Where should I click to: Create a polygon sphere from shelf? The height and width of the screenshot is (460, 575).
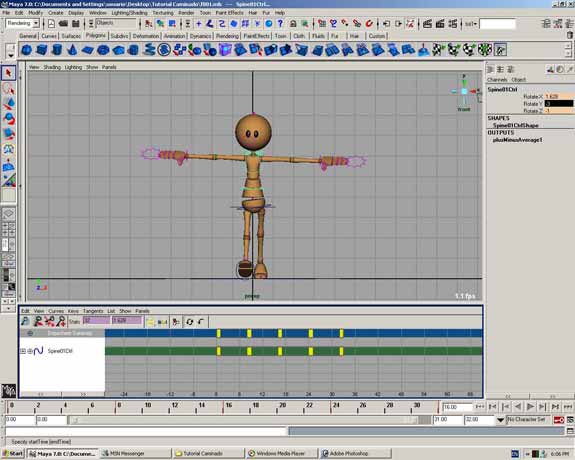[x=26, y=50]
